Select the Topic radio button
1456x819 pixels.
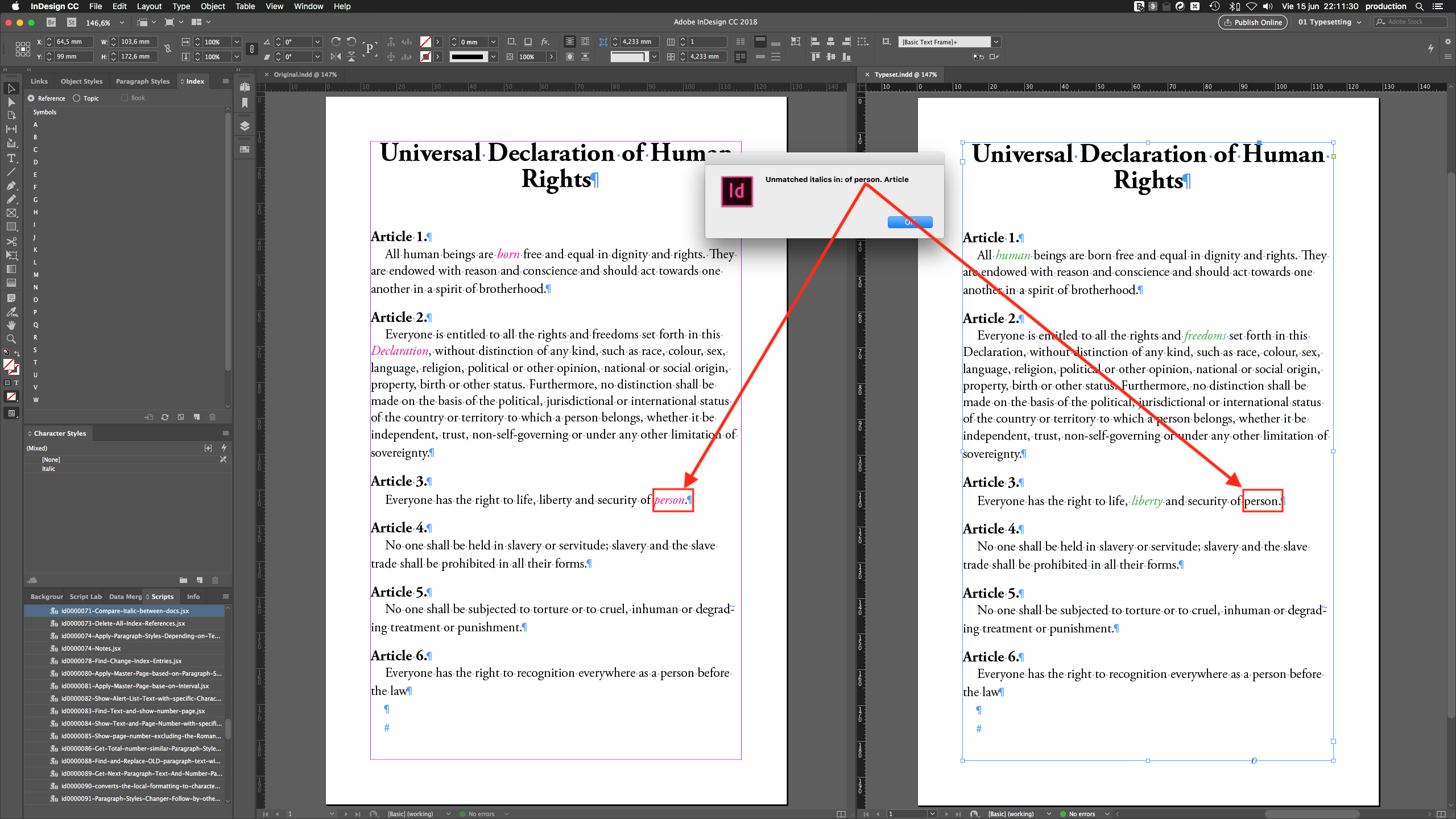(77, 98)
